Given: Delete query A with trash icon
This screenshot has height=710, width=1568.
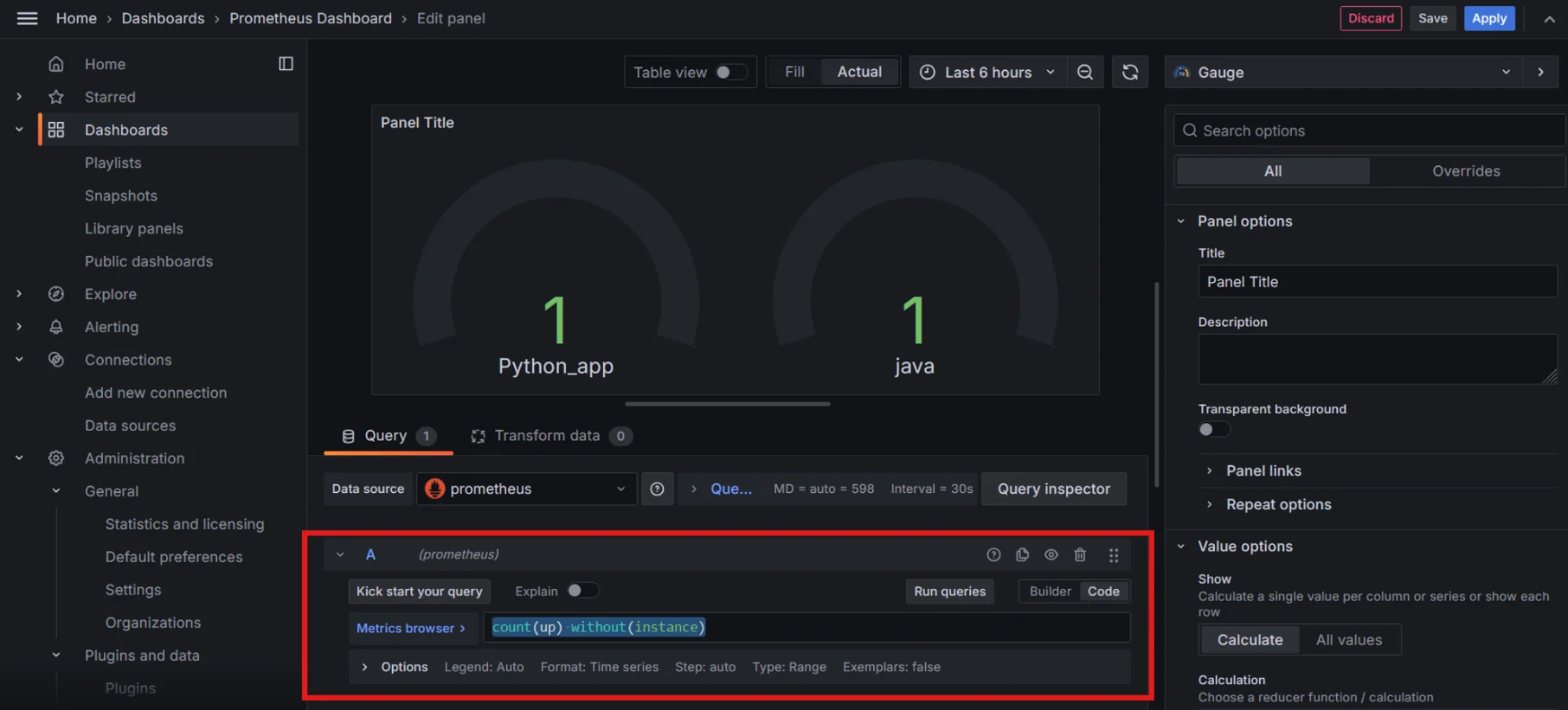Looking at the screenshot, I should 1080,555.
